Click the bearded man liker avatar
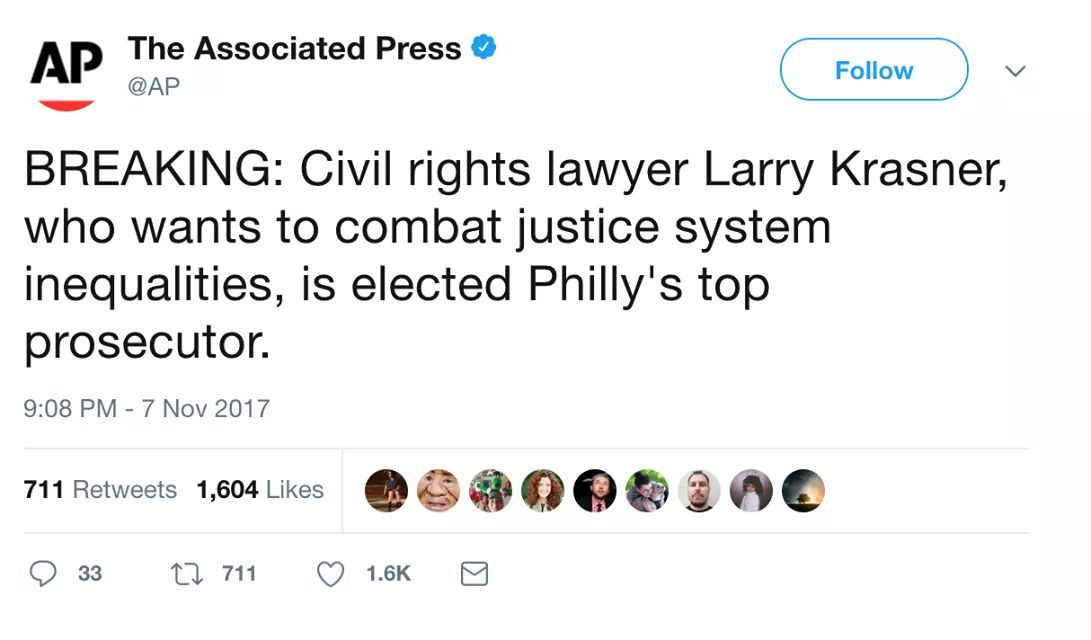Screen dimensions: 1091x640 699,490
